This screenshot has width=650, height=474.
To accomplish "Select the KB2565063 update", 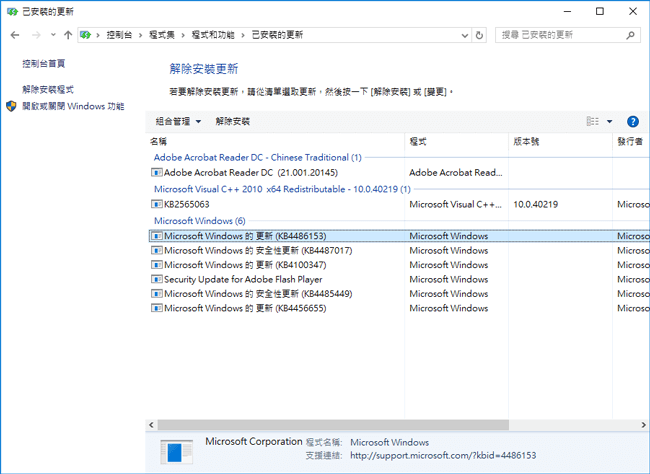I will 399,204.
